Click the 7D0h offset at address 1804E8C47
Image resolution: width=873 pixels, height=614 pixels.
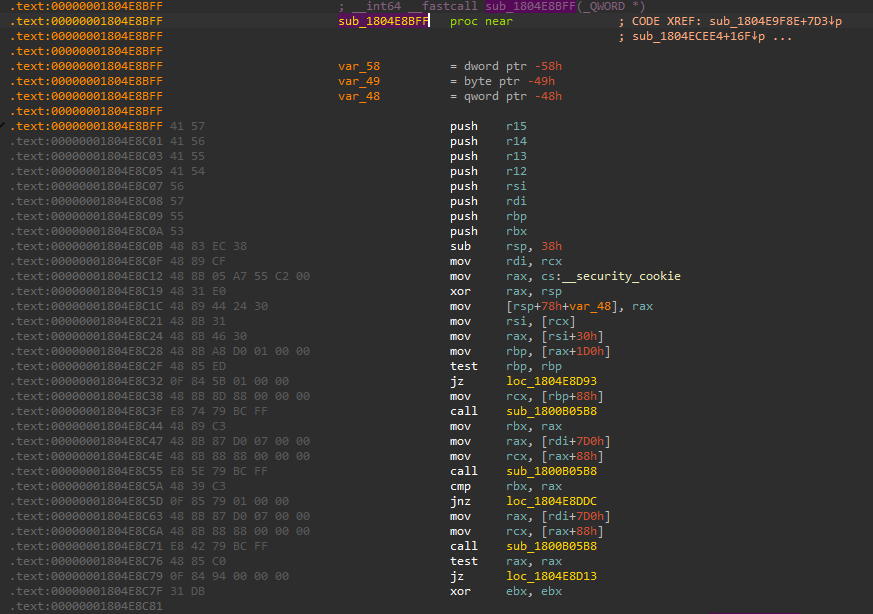click(x=590, y=441)
